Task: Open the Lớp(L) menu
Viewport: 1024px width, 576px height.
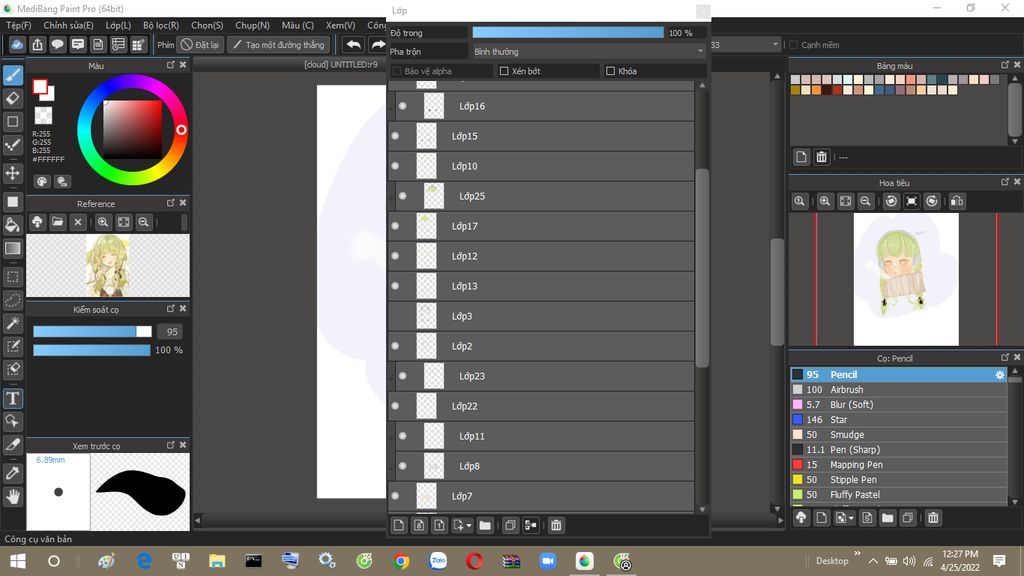Action: click(x=118, y=25)
